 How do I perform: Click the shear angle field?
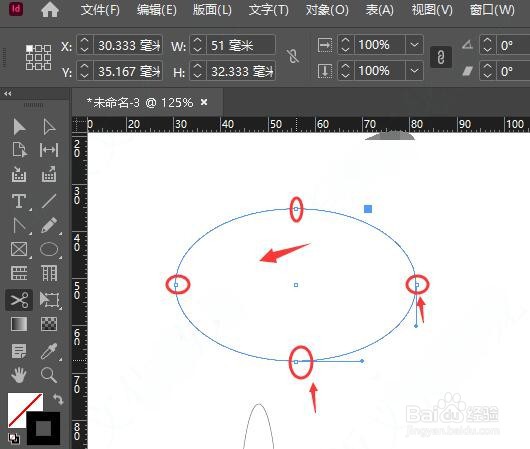pyautogui.click(x=513, y=71)
